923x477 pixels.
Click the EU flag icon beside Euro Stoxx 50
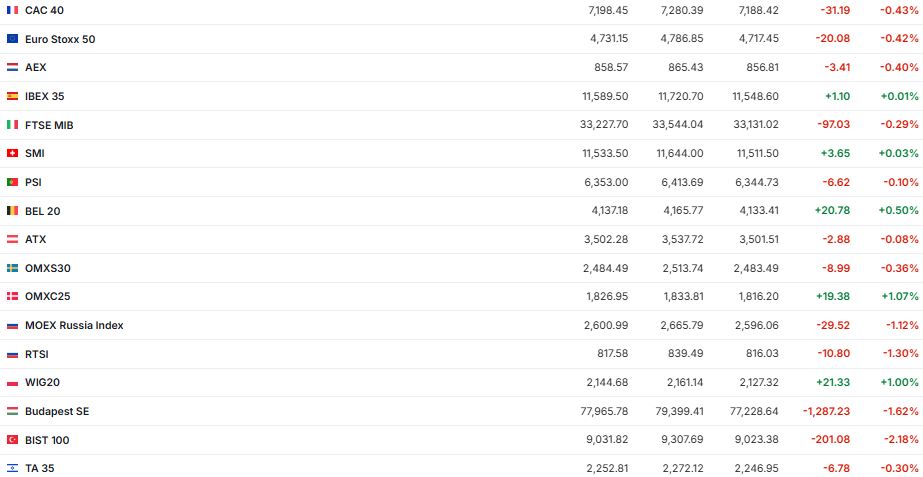(12, 39)
